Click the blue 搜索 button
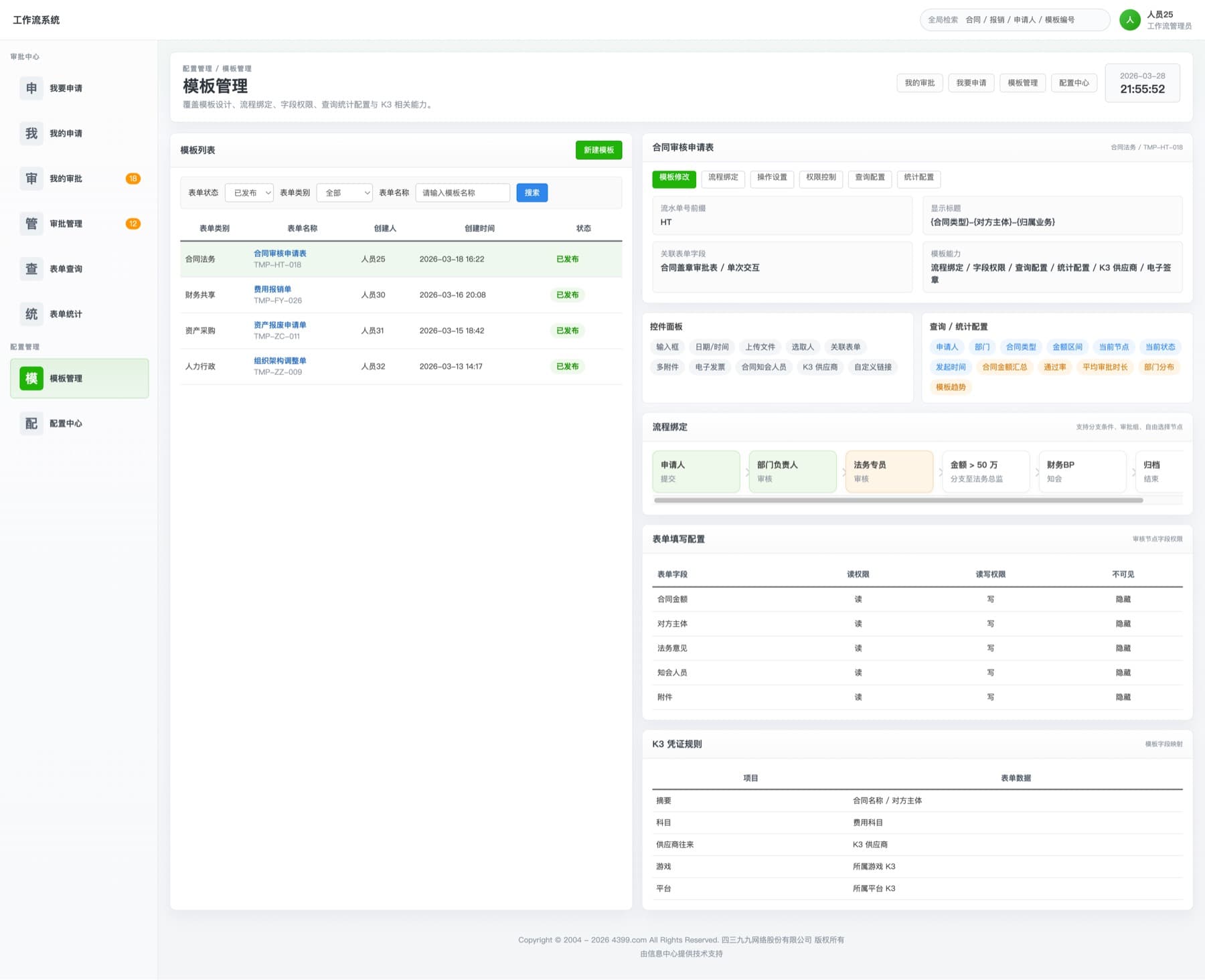Screen dimensions: 1205x980 pyautogui.click(x=532, y=193)
